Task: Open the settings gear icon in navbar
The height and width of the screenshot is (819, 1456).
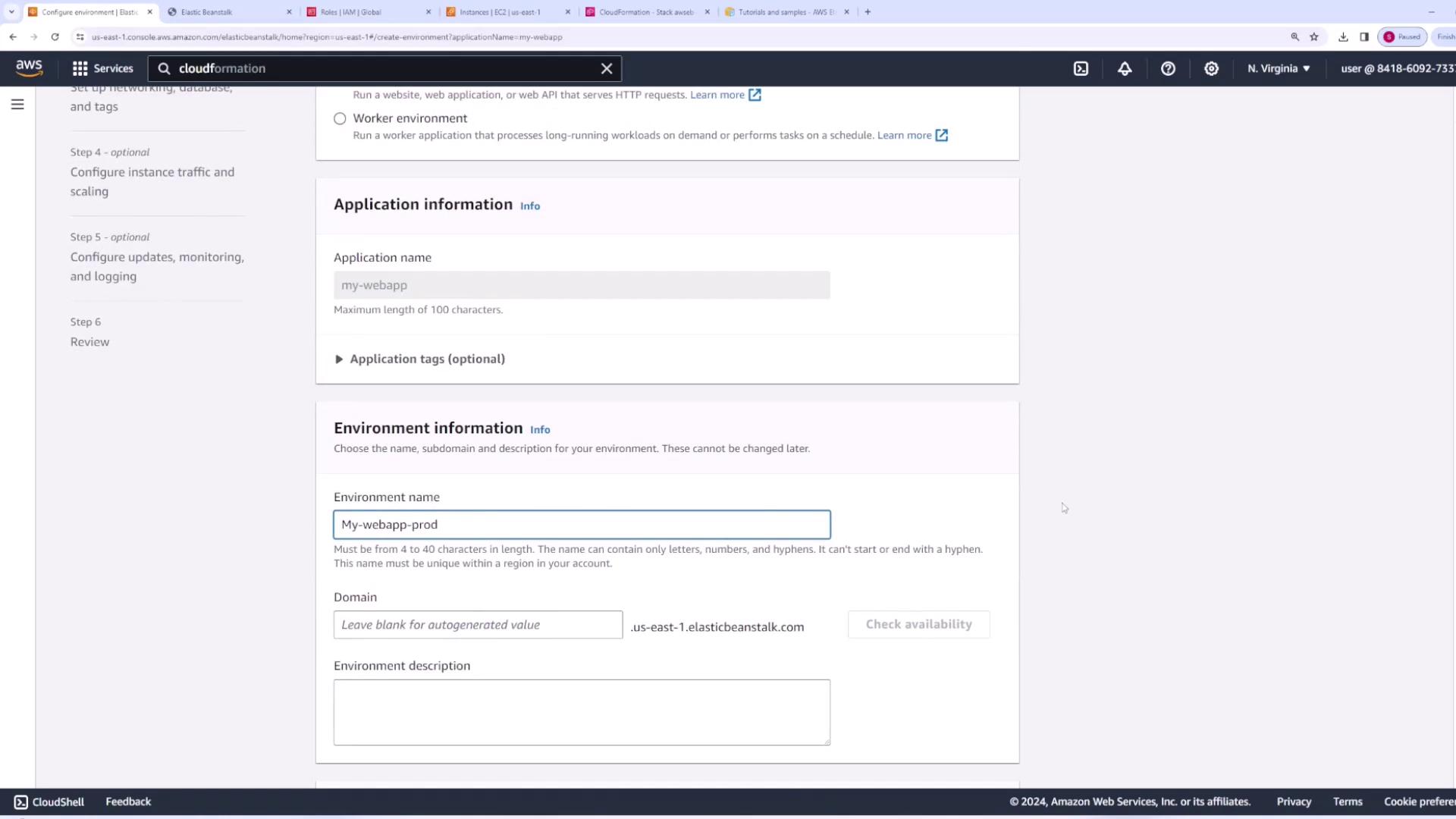Action: pyautogui.click(x=1211, y=68)
